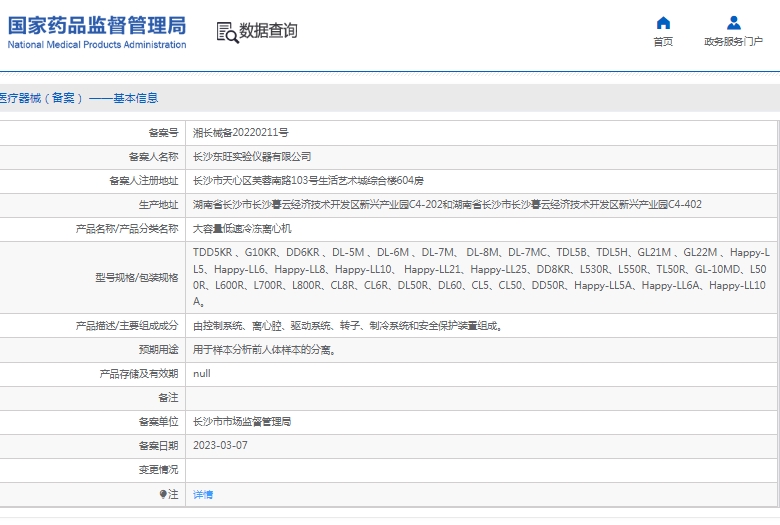Select intended use text 用于样本分析前人体样本的分离
This screenshot has width=780, height=525.
(265, 350)
